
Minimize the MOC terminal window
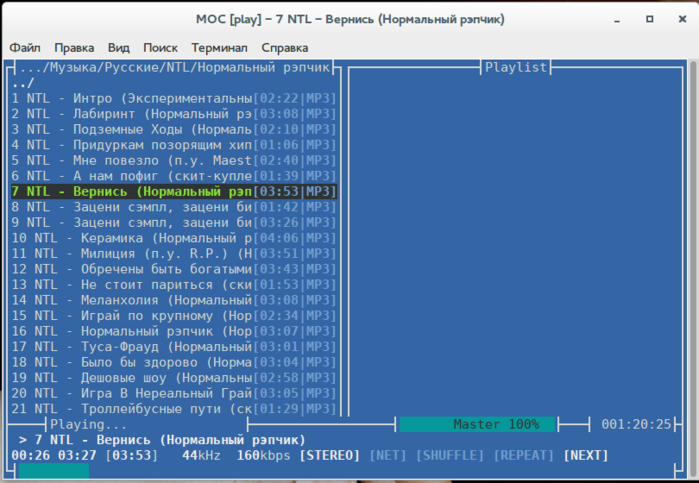coord(617,20)
